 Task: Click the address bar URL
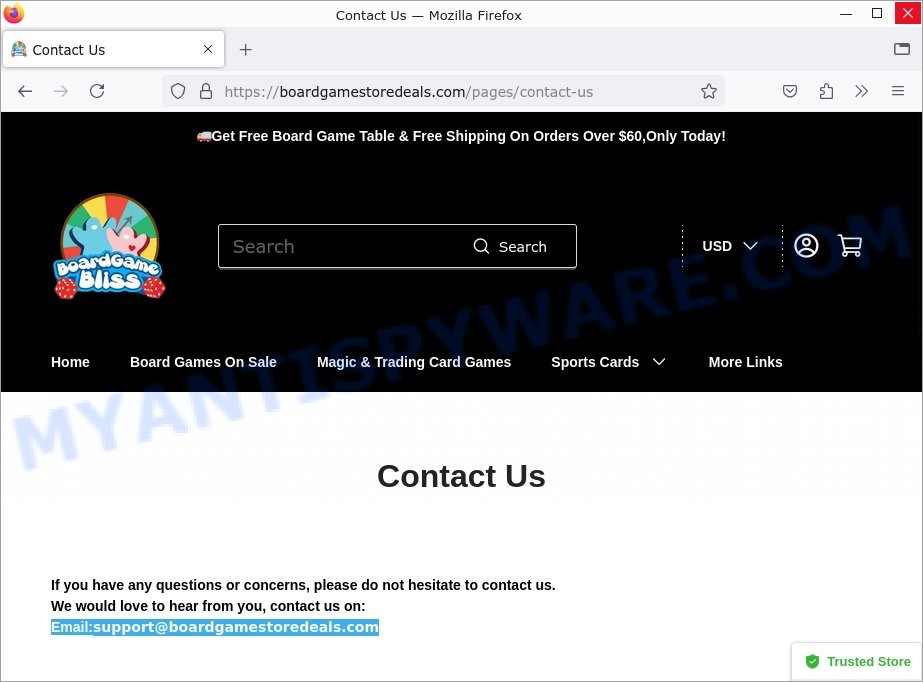pos(409,92)
